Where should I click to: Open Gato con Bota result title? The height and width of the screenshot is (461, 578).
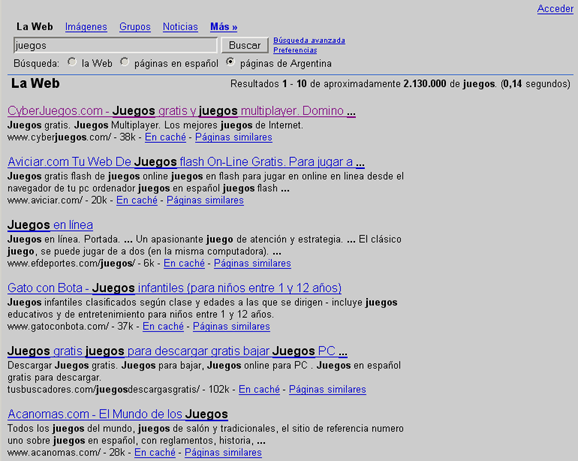[x=174, y=288]
